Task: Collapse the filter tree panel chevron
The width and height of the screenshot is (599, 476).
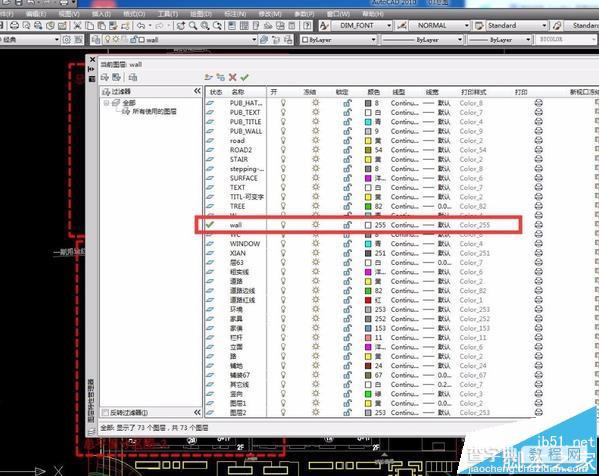Action: pos(197,91)
